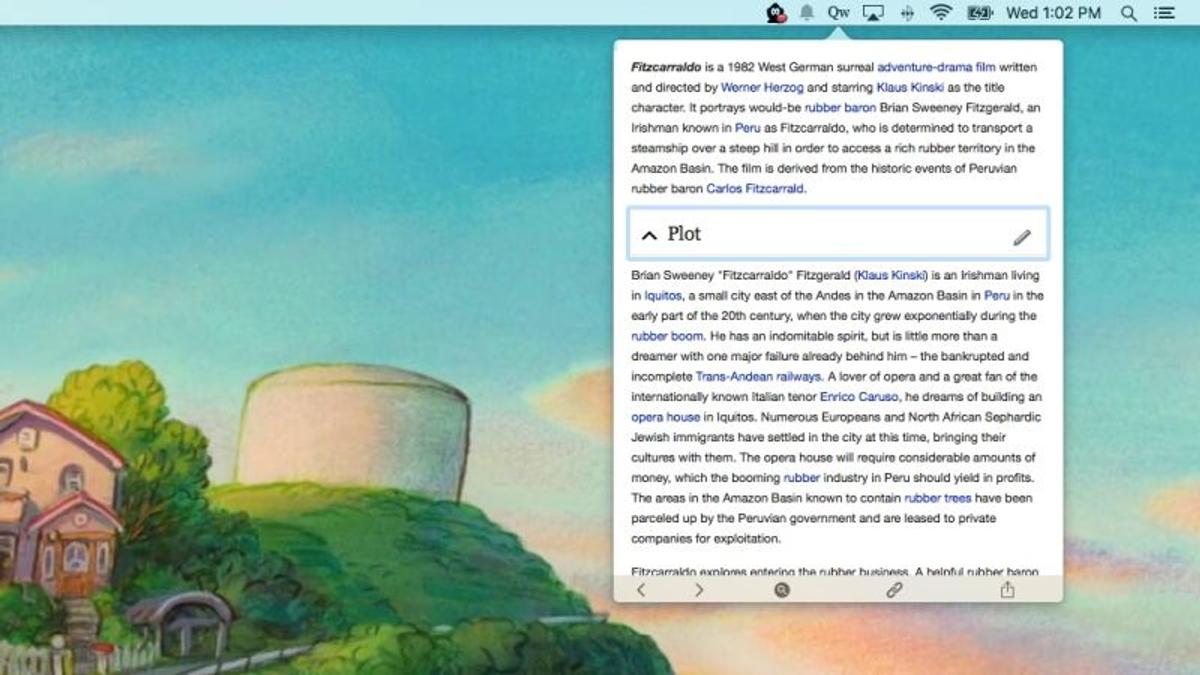Edit the Plot section with pencil icon
Viewport: 1200px width, 675px height.
[1021, 237]
